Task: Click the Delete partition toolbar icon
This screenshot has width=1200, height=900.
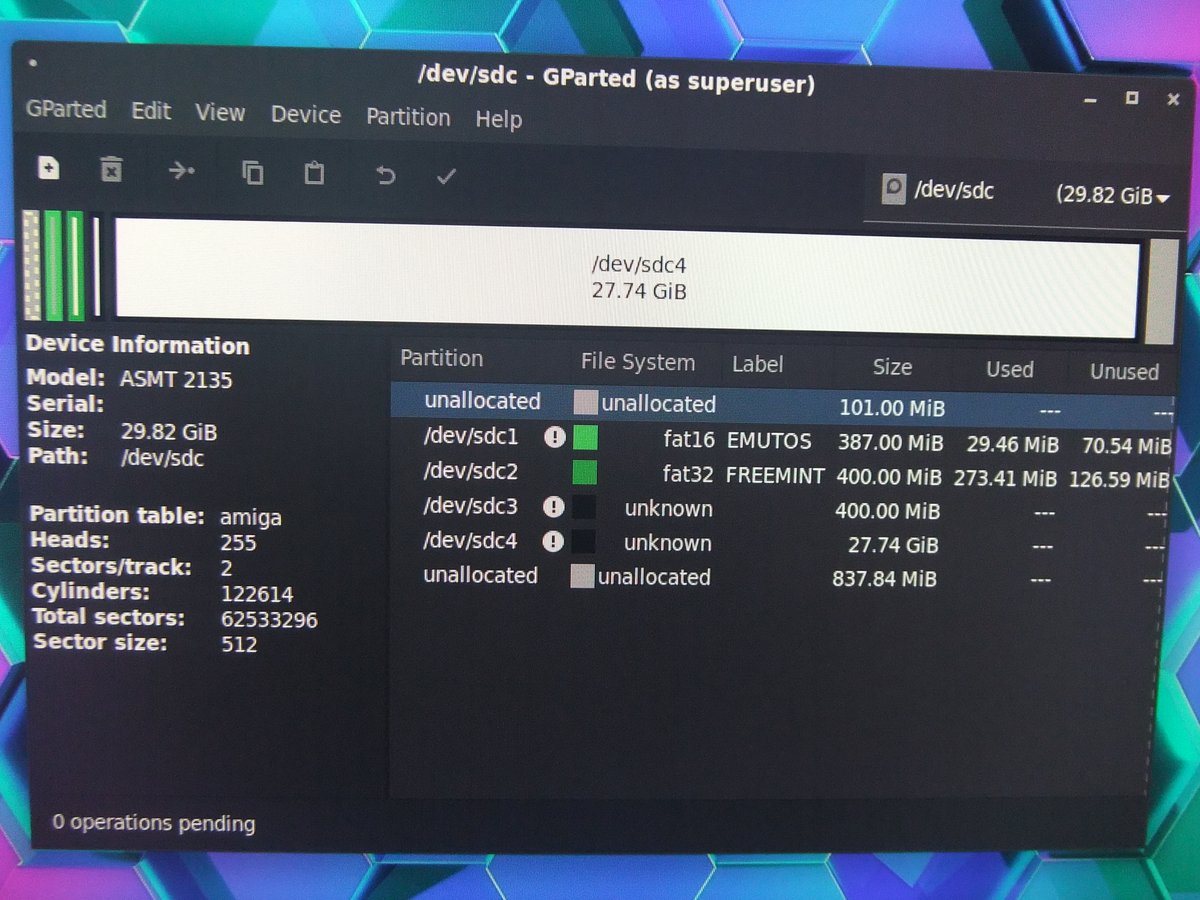Action: pos(111,169)
